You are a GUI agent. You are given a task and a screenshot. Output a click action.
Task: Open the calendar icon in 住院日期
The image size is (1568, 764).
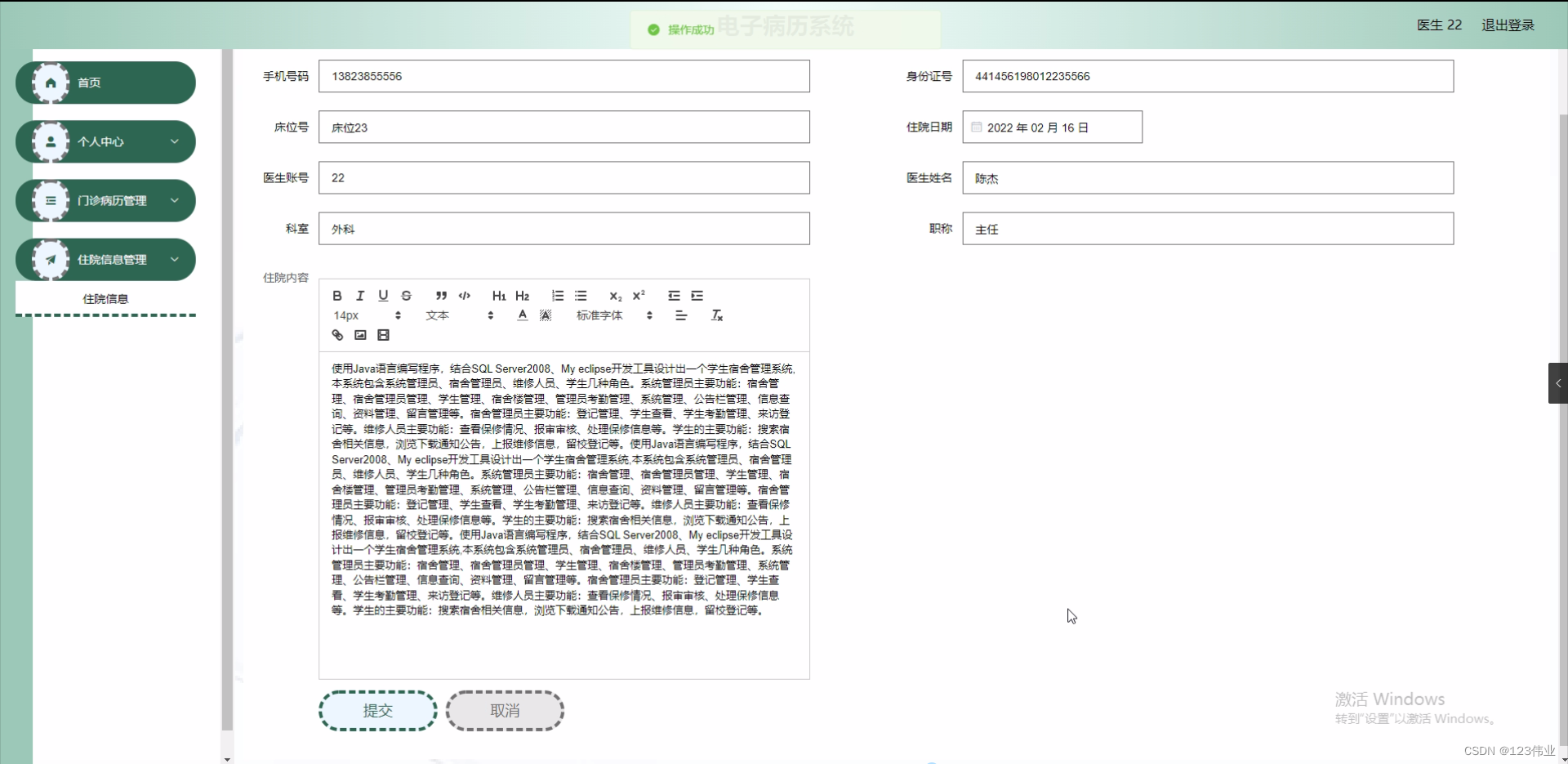click(x=977, y=127)
